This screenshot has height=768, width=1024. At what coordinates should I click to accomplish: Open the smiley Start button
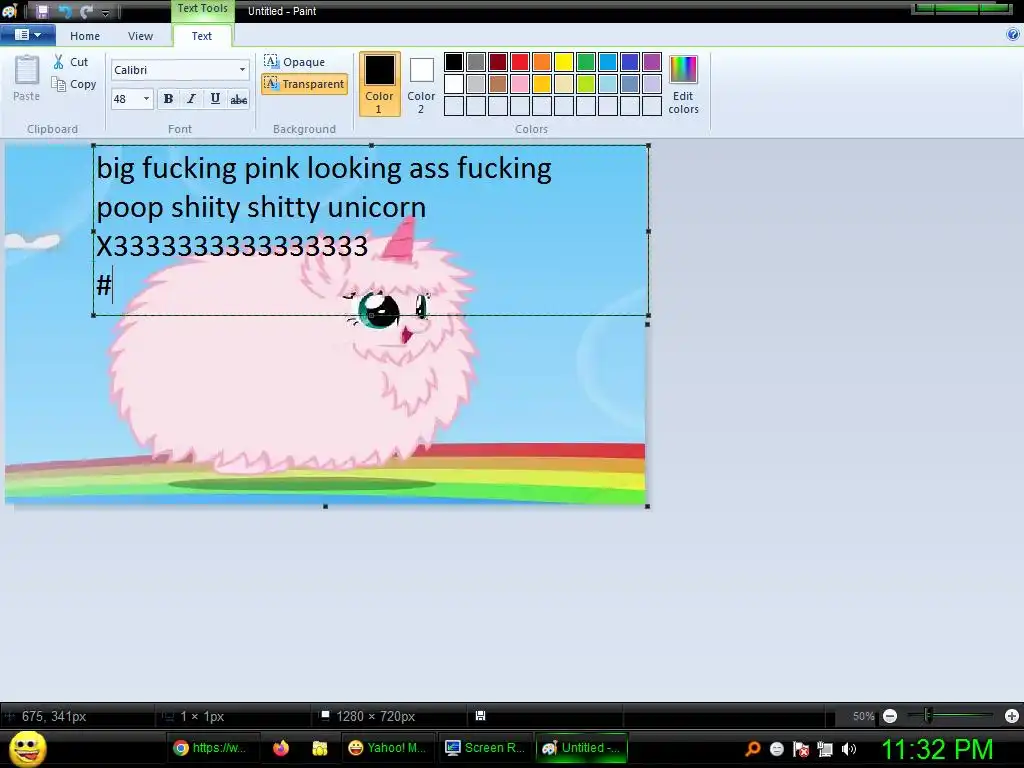coord(27,749)
